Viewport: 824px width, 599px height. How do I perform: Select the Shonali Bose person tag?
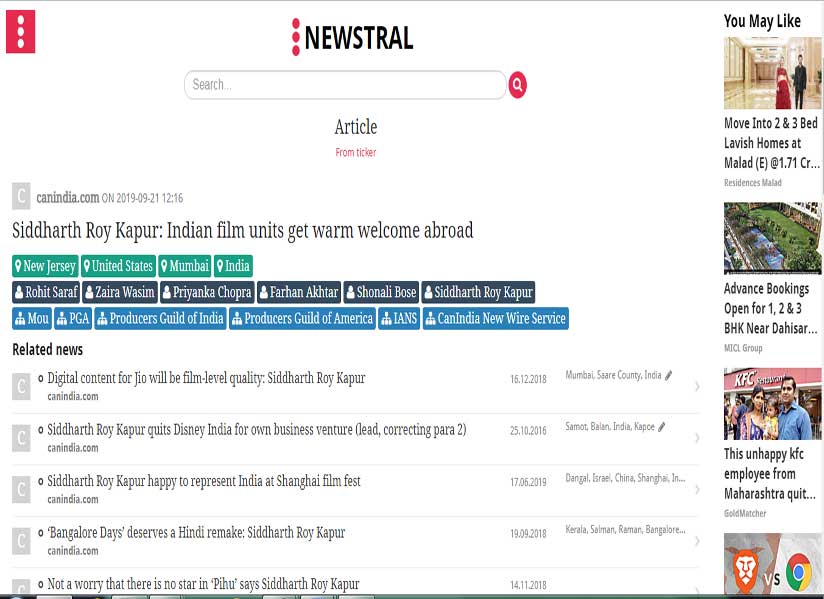(x=382, y=292)
